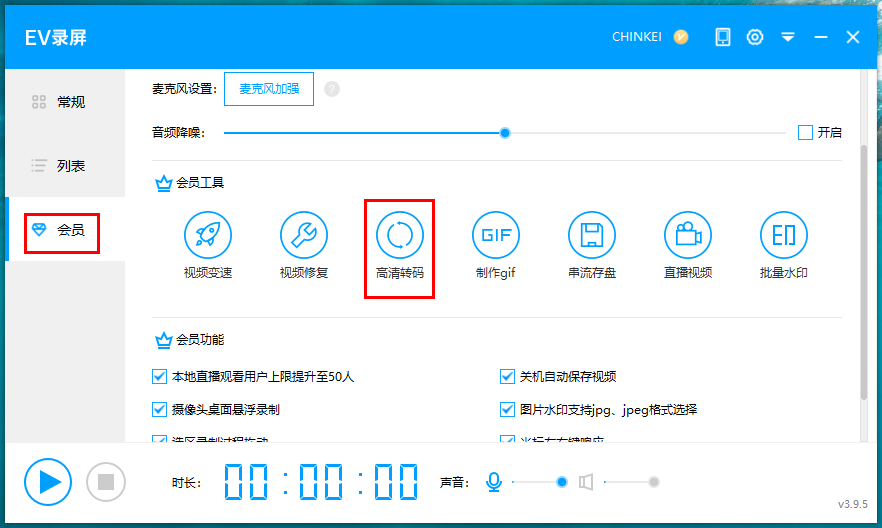The image size is (882, 528).
Task: Switch to the 列表 sidebar tab
Action: 65,166
